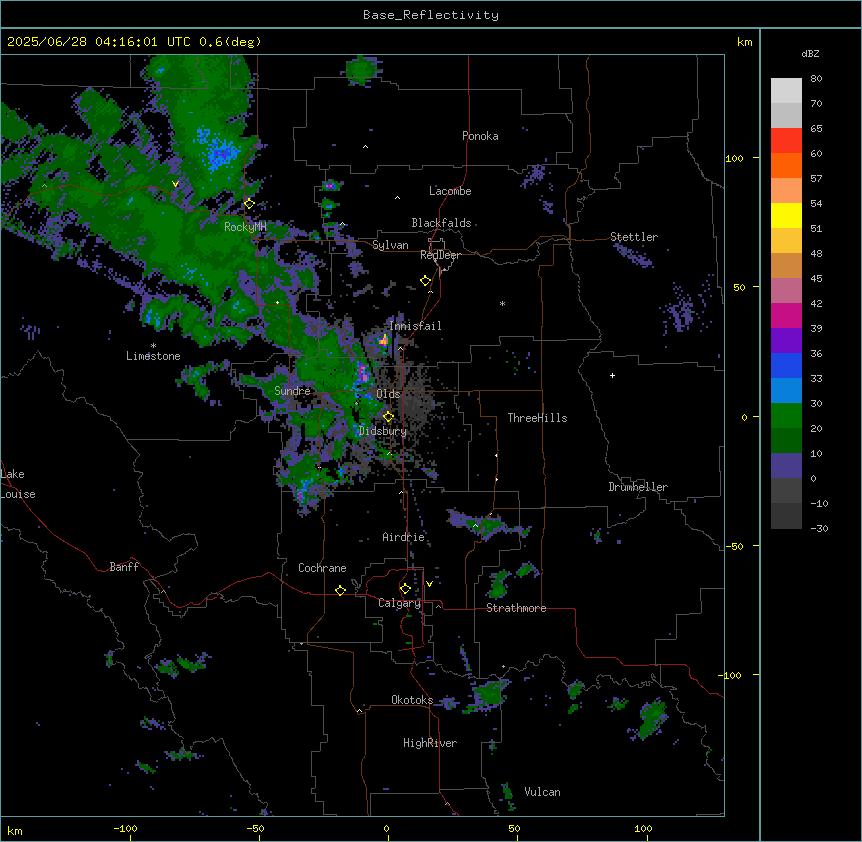Click the Base_Reflectivity title
The height and width of the screenshot is (842, 862).
point(431,15)
